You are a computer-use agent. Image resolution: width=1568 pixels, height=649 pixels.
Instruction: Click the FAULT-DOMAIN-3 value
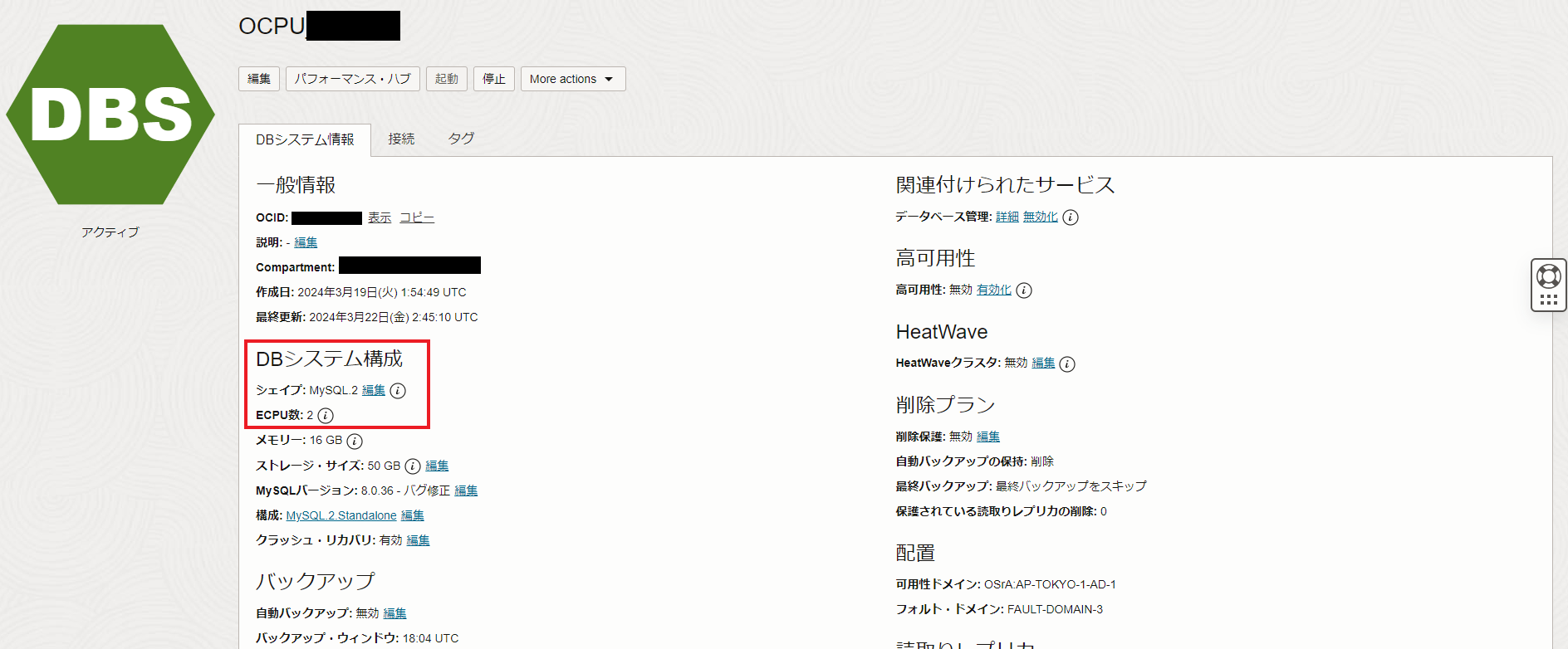point(1055,609)
